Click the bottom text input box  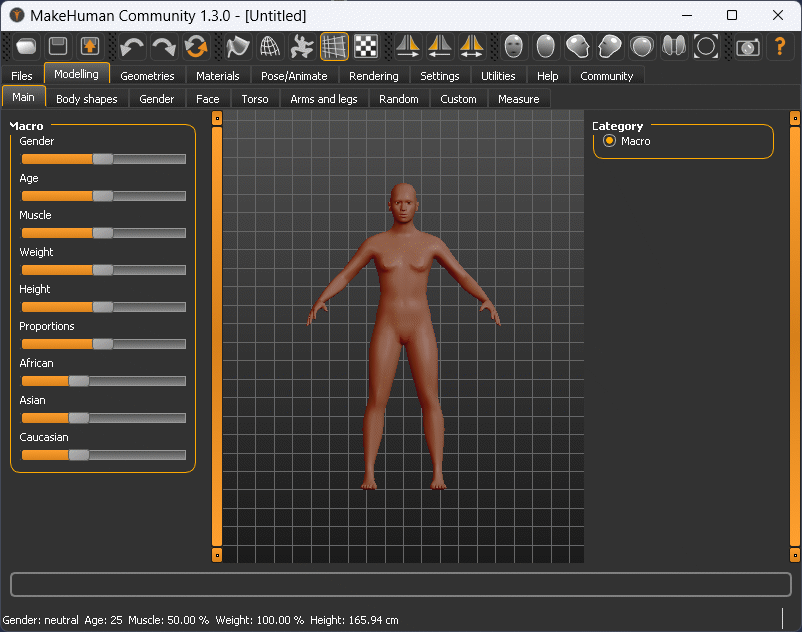click(x=401, y=584)
